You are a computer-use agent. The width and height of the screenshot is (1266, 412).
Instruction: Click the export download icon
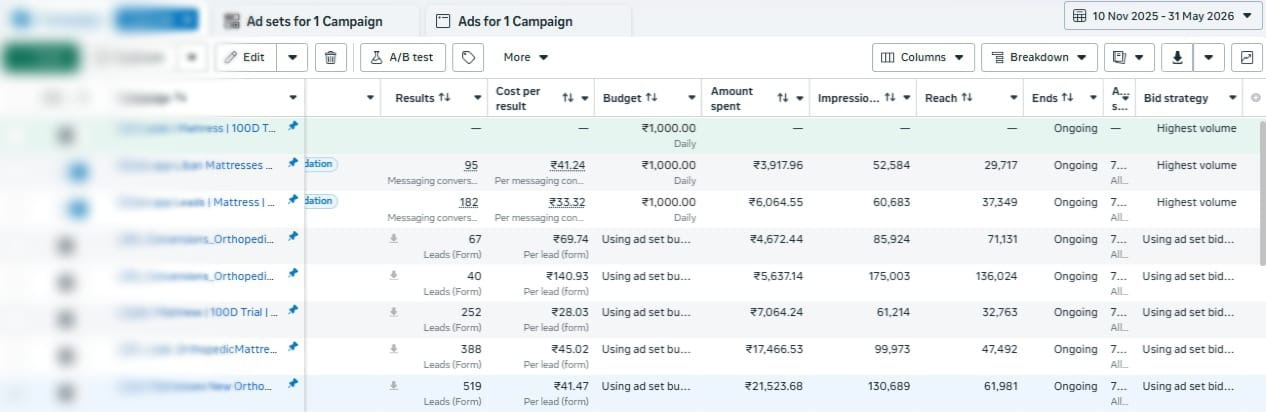[x=1177, y=57]
